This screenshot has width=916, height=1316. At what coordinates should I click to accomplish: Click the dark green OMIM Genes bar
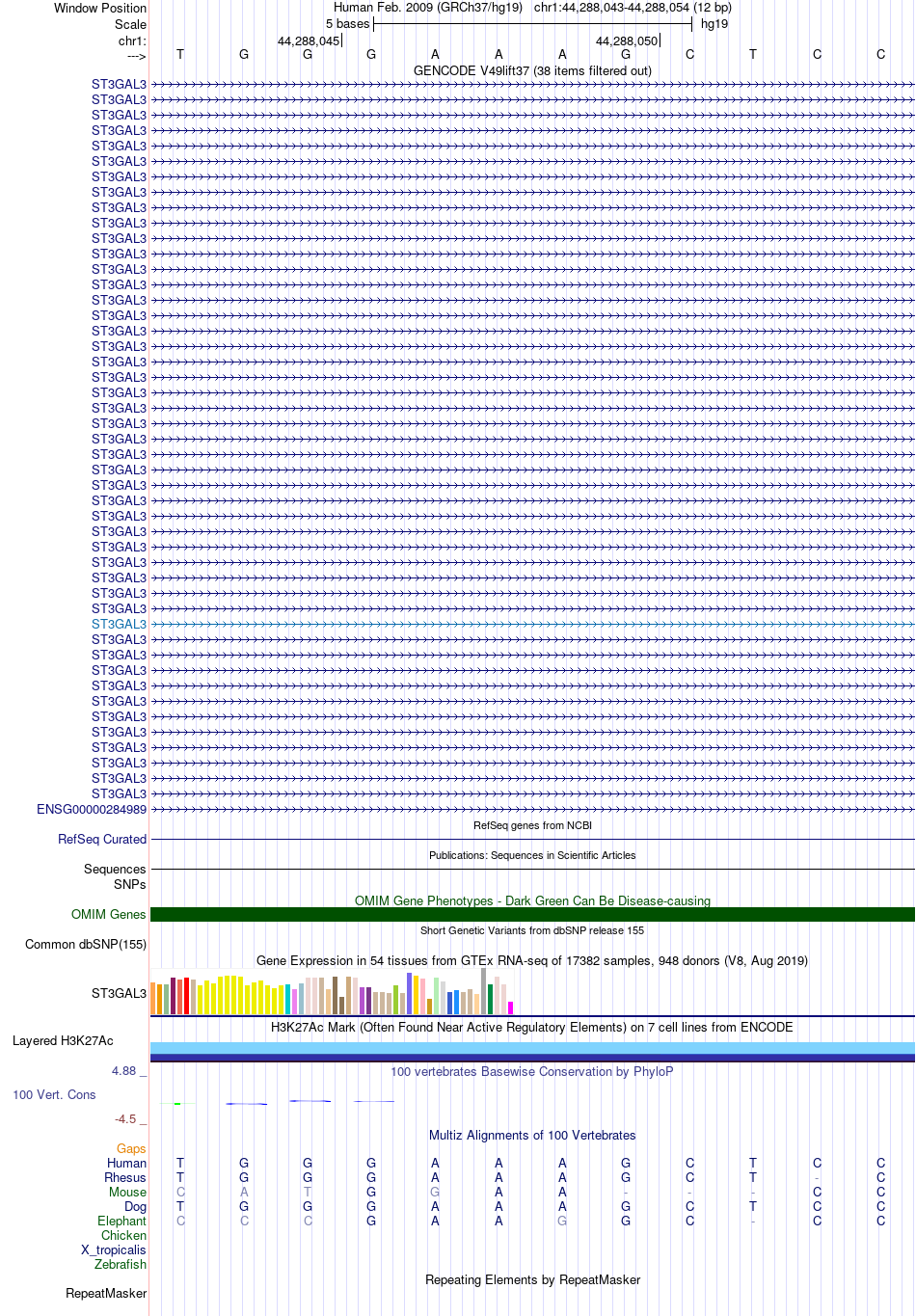click(532, 914)
